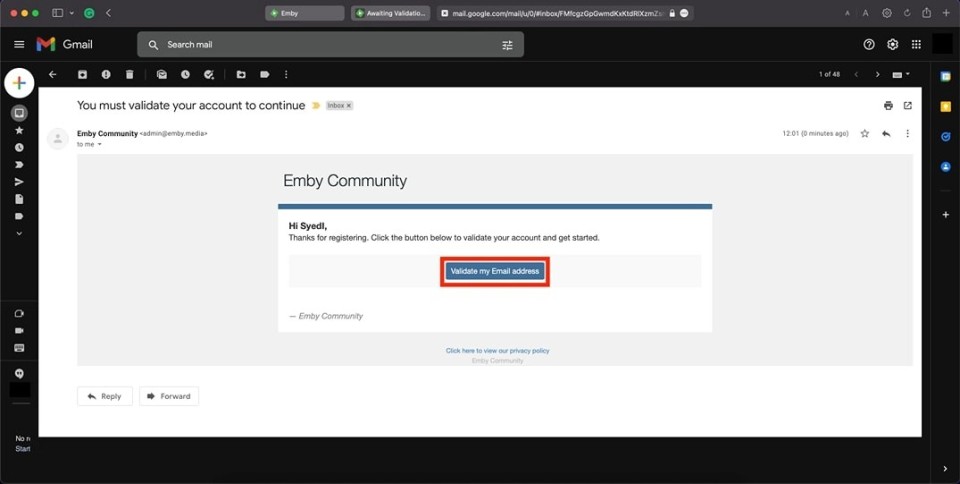960x484 pixels.
Task: Open input tools dropdown
Action: pyautogui.click(x=901, y=74)
